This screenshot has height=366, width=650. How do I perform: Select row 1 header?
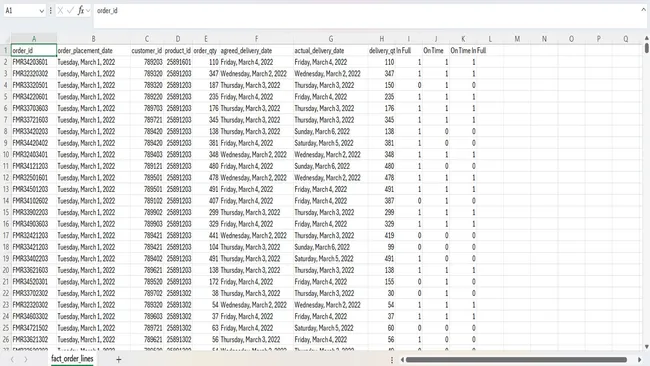tap(5, 51)
